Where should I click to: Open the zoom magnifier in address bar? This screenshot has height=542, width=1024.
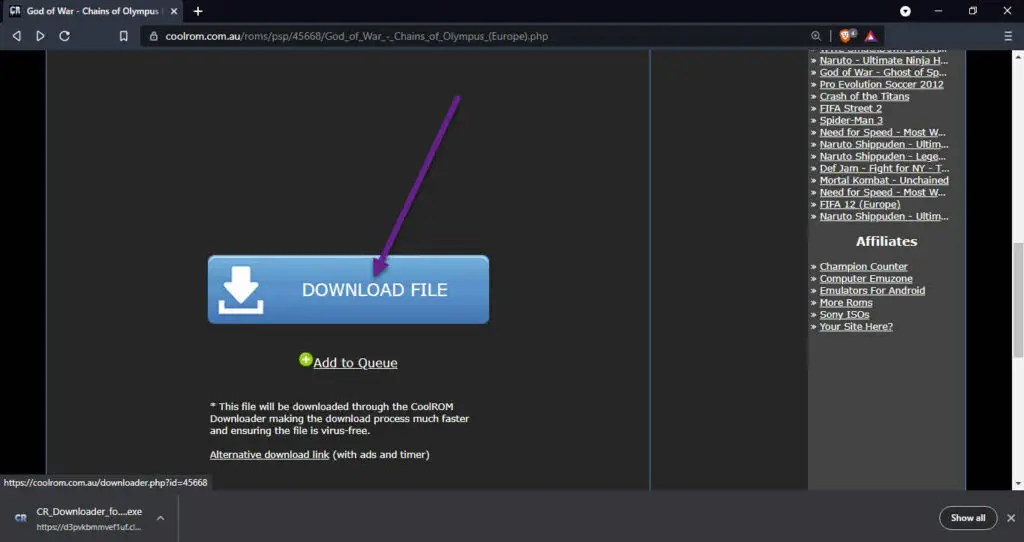[x=816, y=36]
